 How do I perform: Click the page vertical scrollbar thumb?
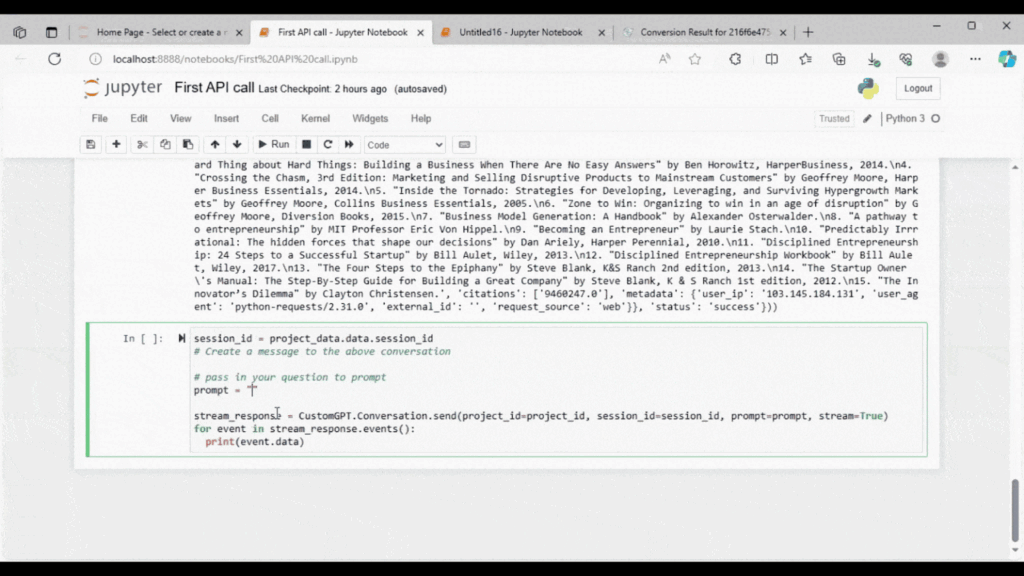pos(1016,510)
